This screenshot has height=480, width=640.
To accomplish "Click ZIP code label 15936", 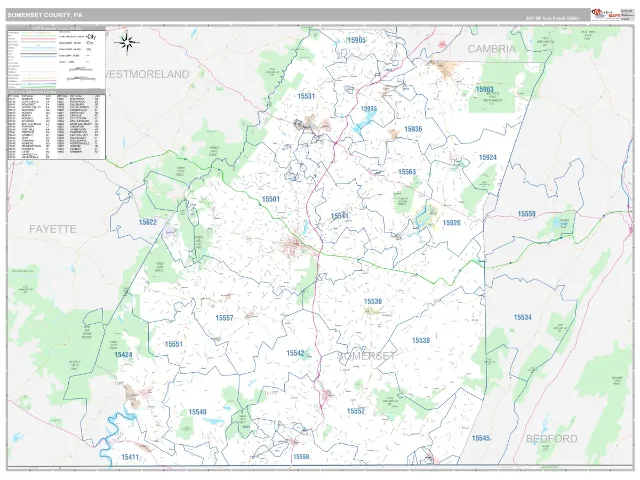I will 413,129.
